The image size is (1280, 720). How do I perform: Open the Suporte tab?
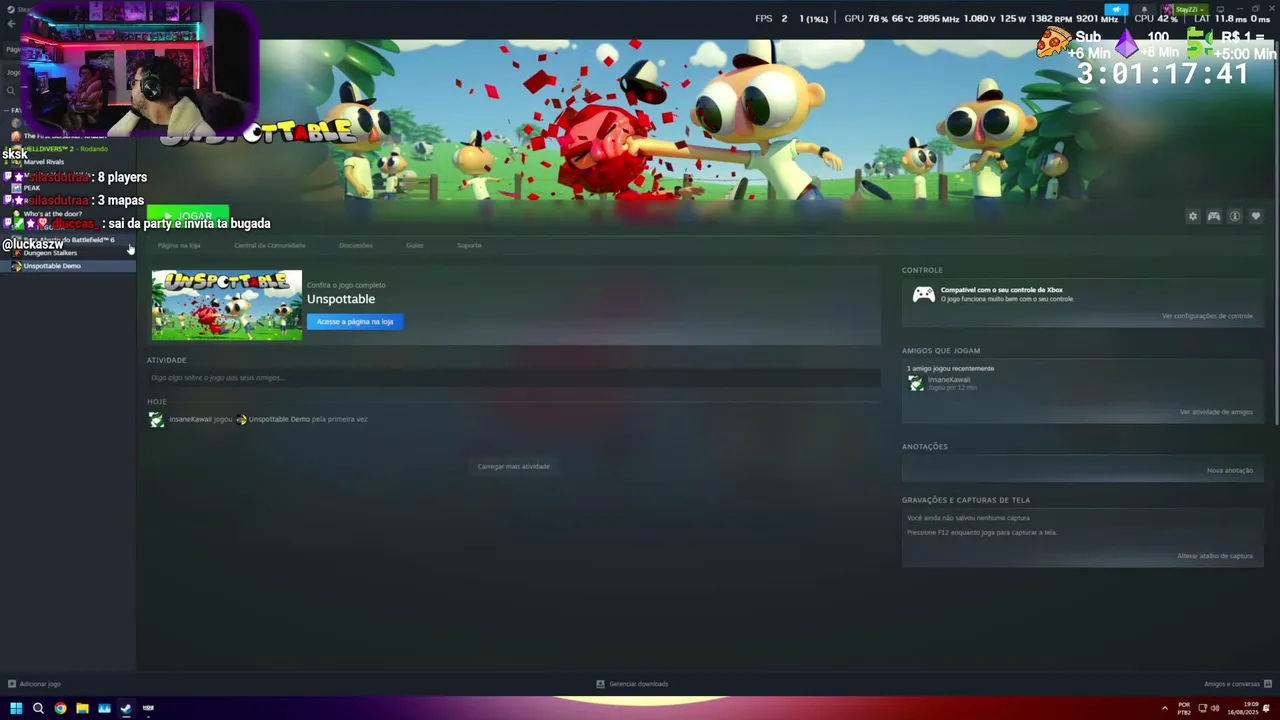point(469,245)
